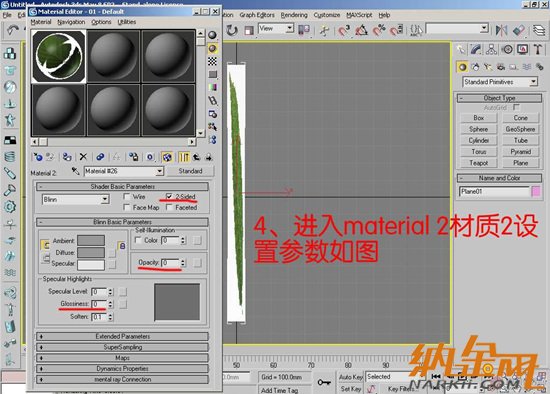The image size is (550, 394).
Task: Click the key lock selection icon
Action: pos(323,382)
